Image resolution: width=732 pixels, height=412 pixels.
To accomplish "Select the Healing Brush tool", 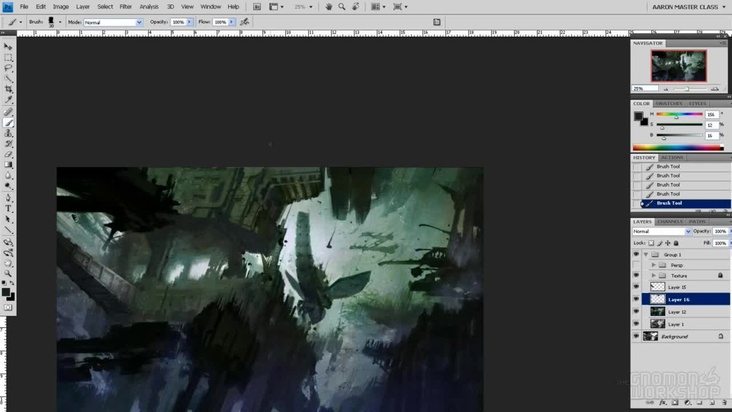I will 8,112.
